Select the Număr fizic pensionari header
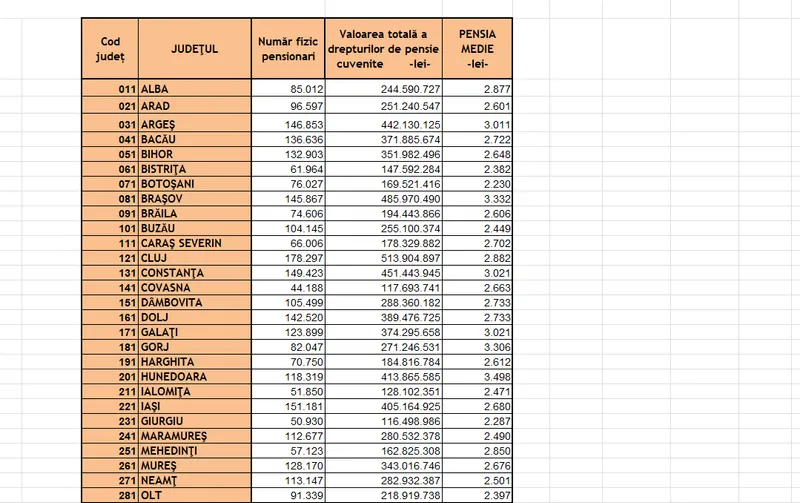The width and height of the screenshot is (800, 503). (x=288, y=48)
